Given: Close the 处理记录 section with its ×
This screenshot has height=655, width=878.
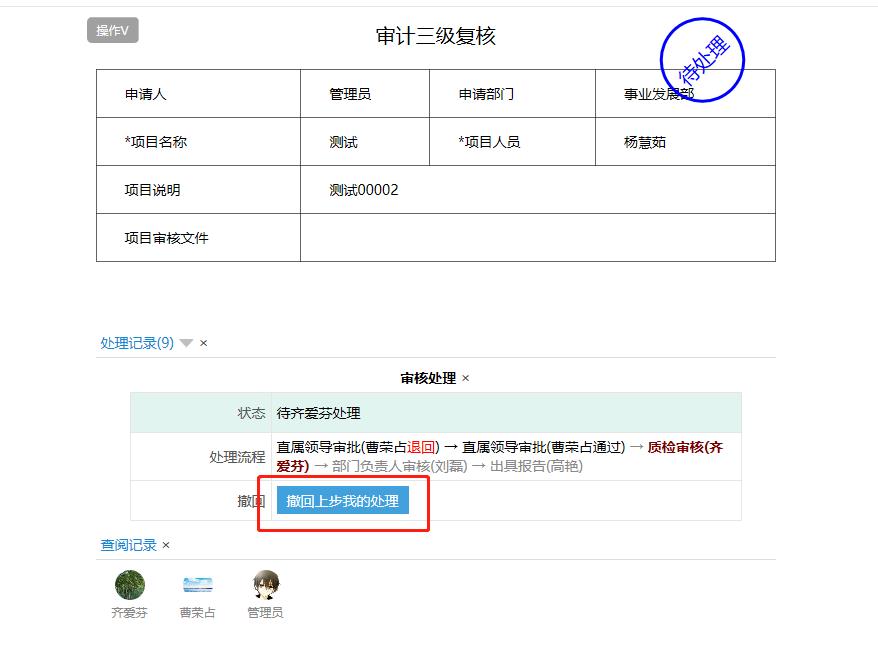Looking at the screenshot, I should click(204, 343).
